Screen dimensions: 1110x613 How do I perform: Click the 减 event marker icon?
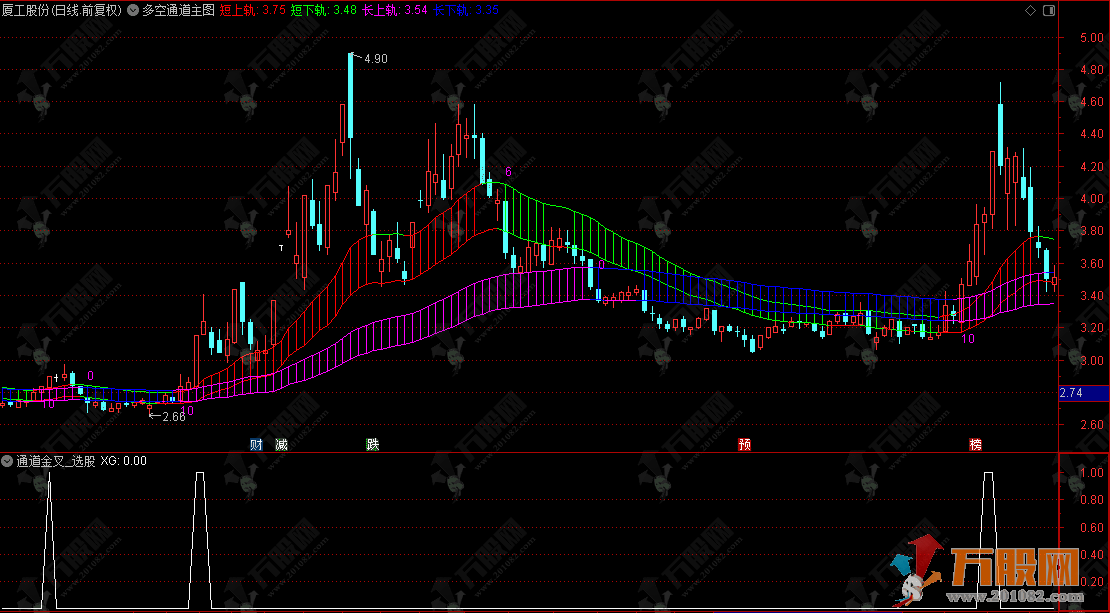click(281, 444)
